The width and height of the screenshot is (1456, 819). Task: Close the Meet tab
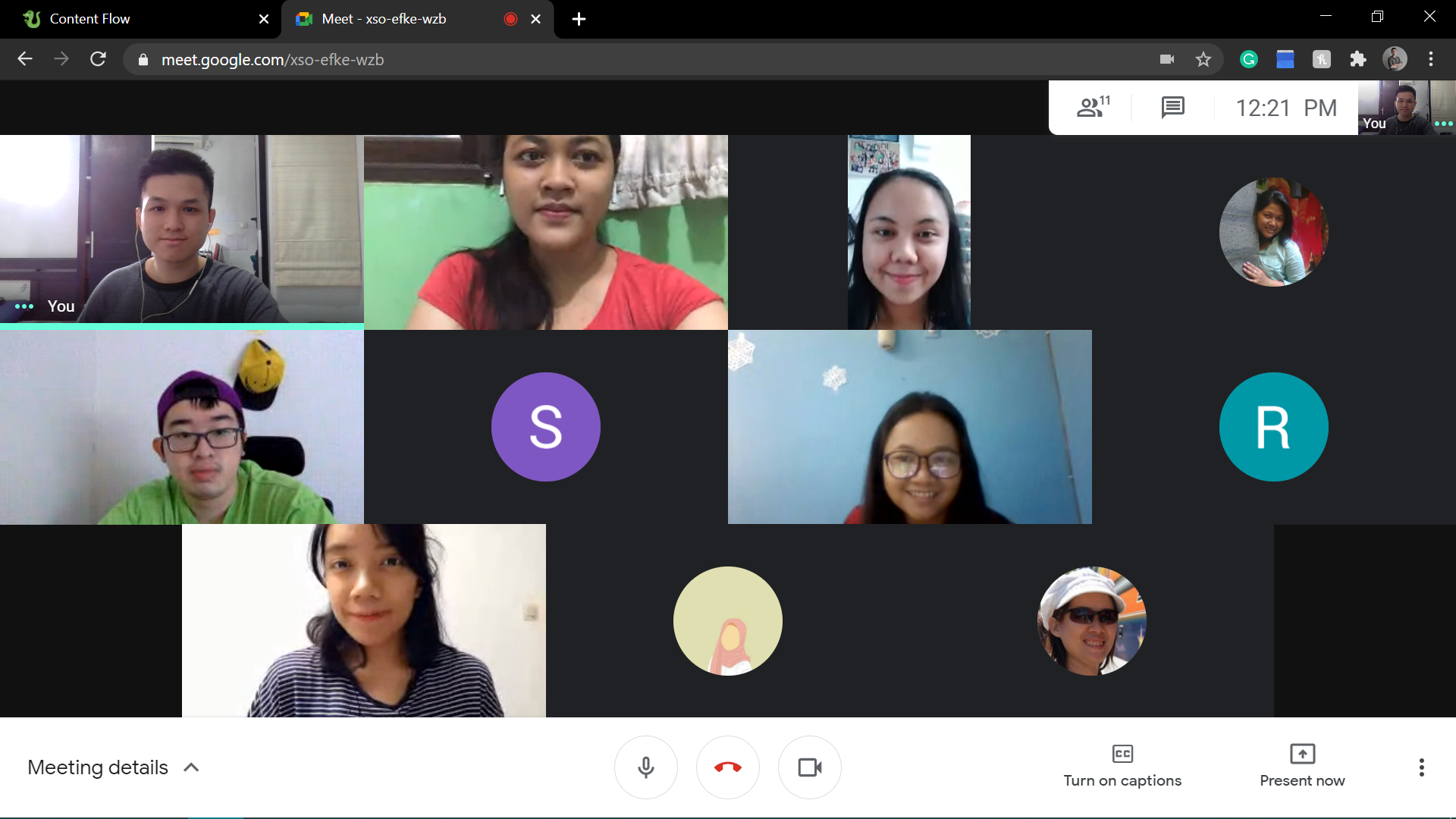click(x=536, y=19)
